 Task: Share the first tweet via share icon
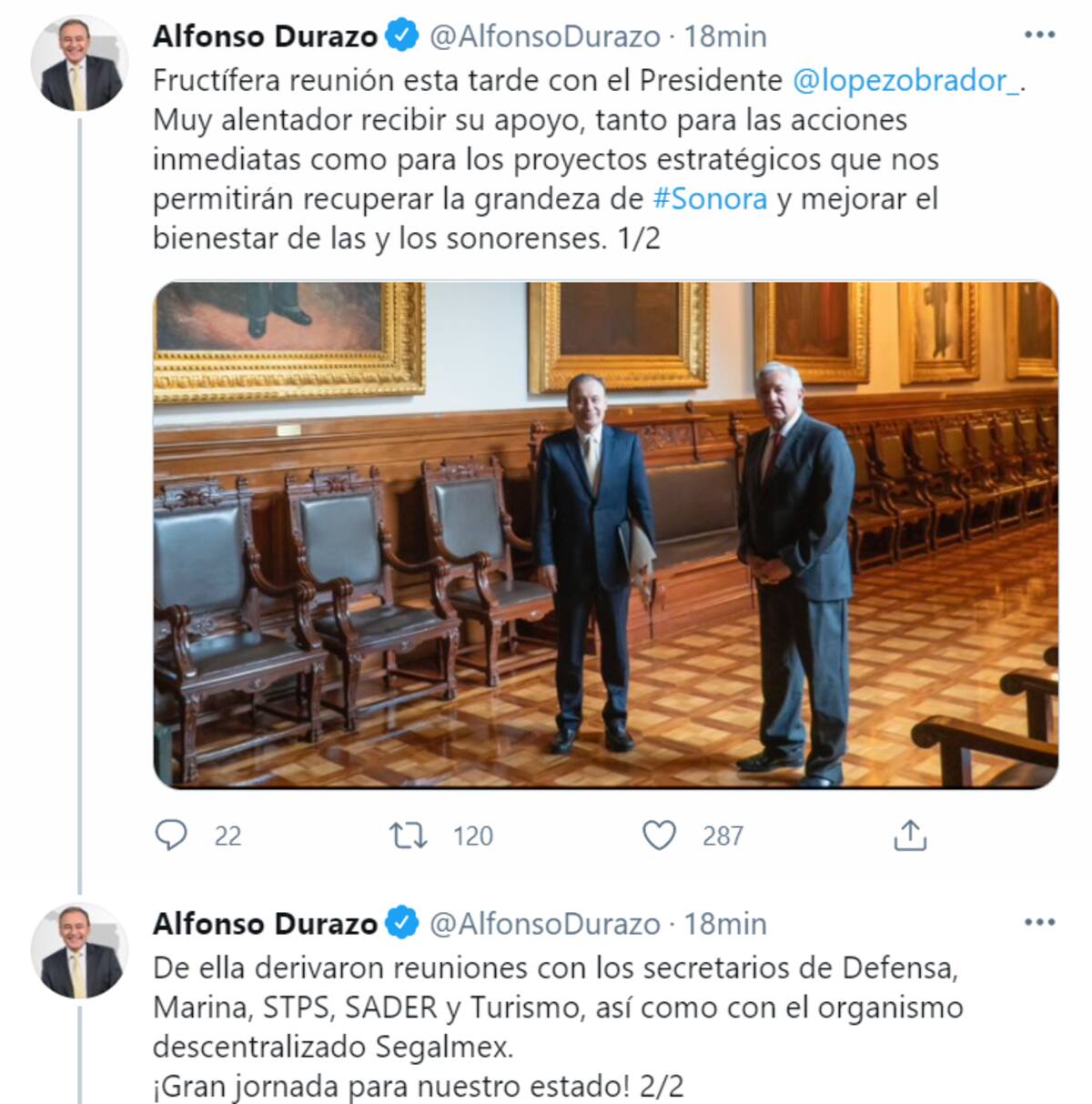[x=910, y=834]
